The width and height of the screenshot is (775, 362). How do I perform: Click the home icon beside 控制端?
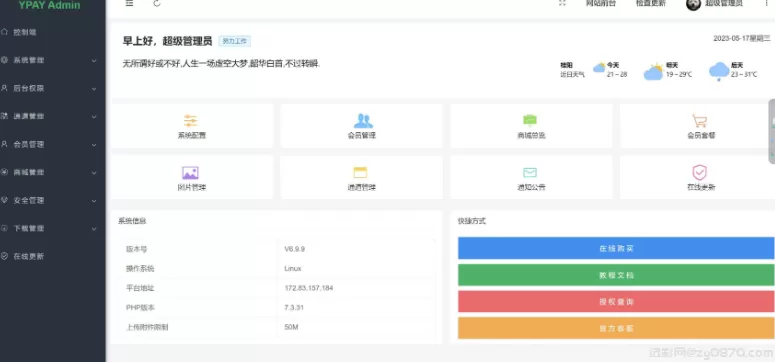click(4, 32)
